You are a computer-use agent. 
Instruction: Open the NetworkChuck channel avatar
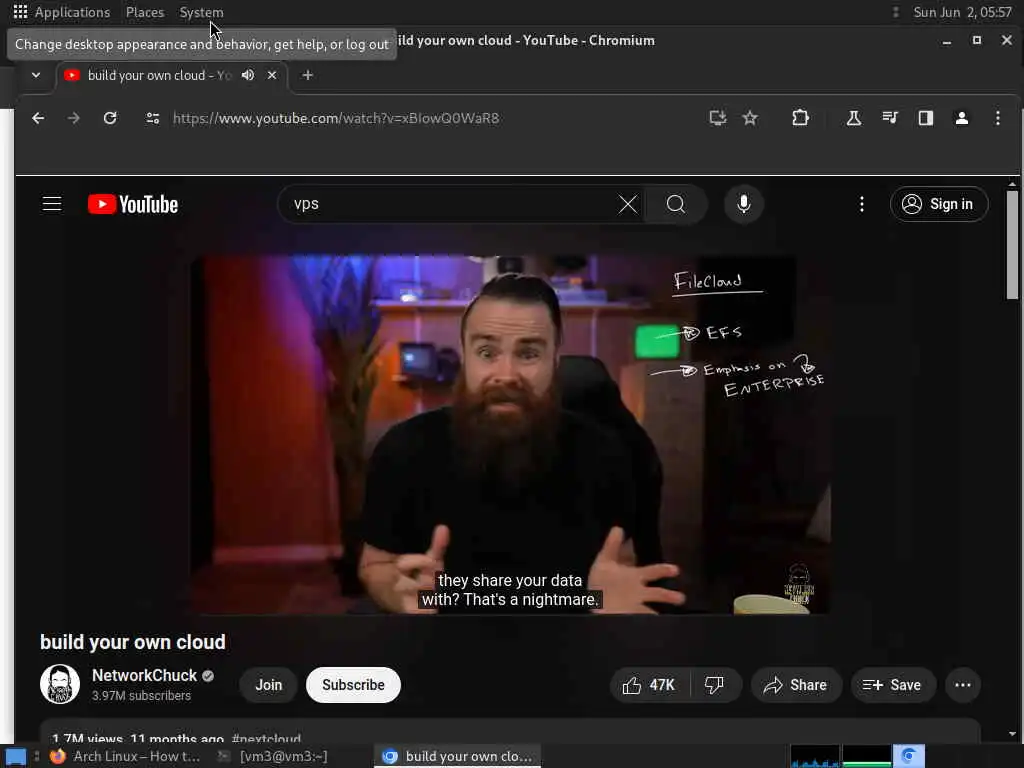59,684
